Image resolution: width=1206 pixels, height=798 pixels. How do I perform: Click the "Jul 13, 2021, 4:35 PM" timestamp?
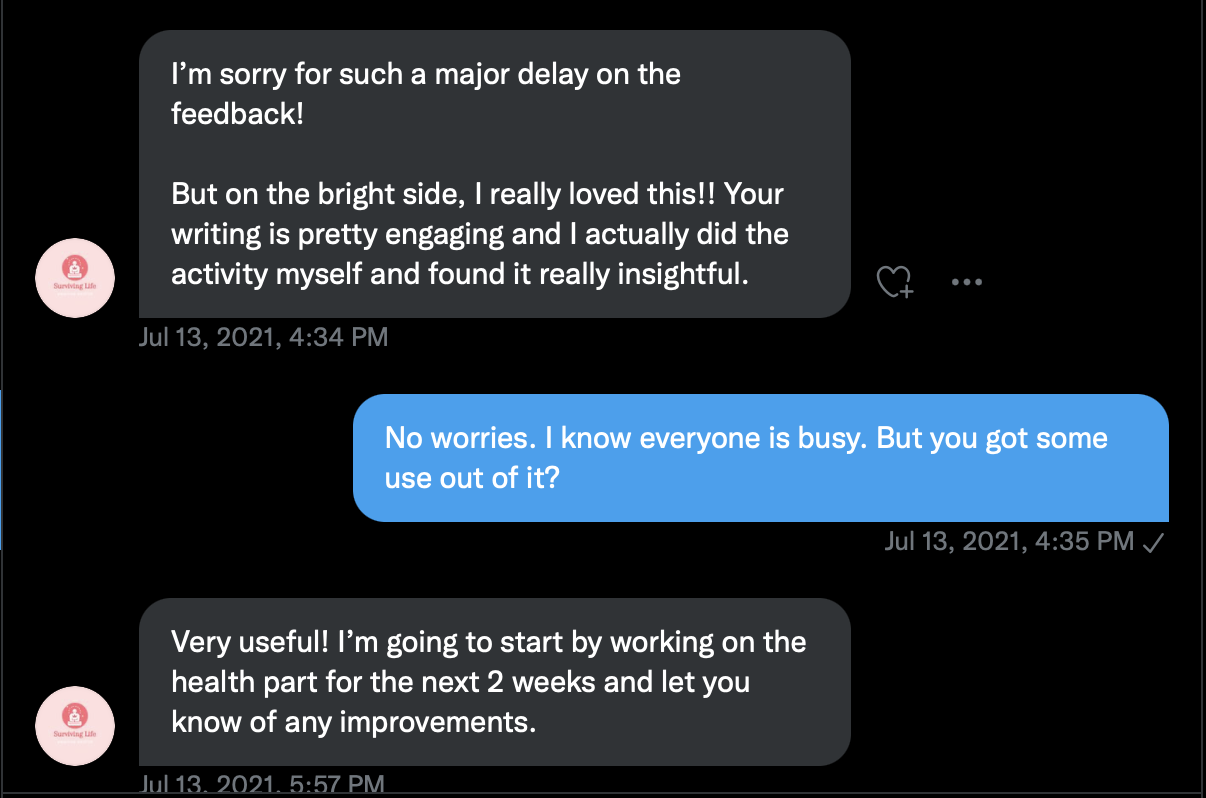[x=1010, y=542]
